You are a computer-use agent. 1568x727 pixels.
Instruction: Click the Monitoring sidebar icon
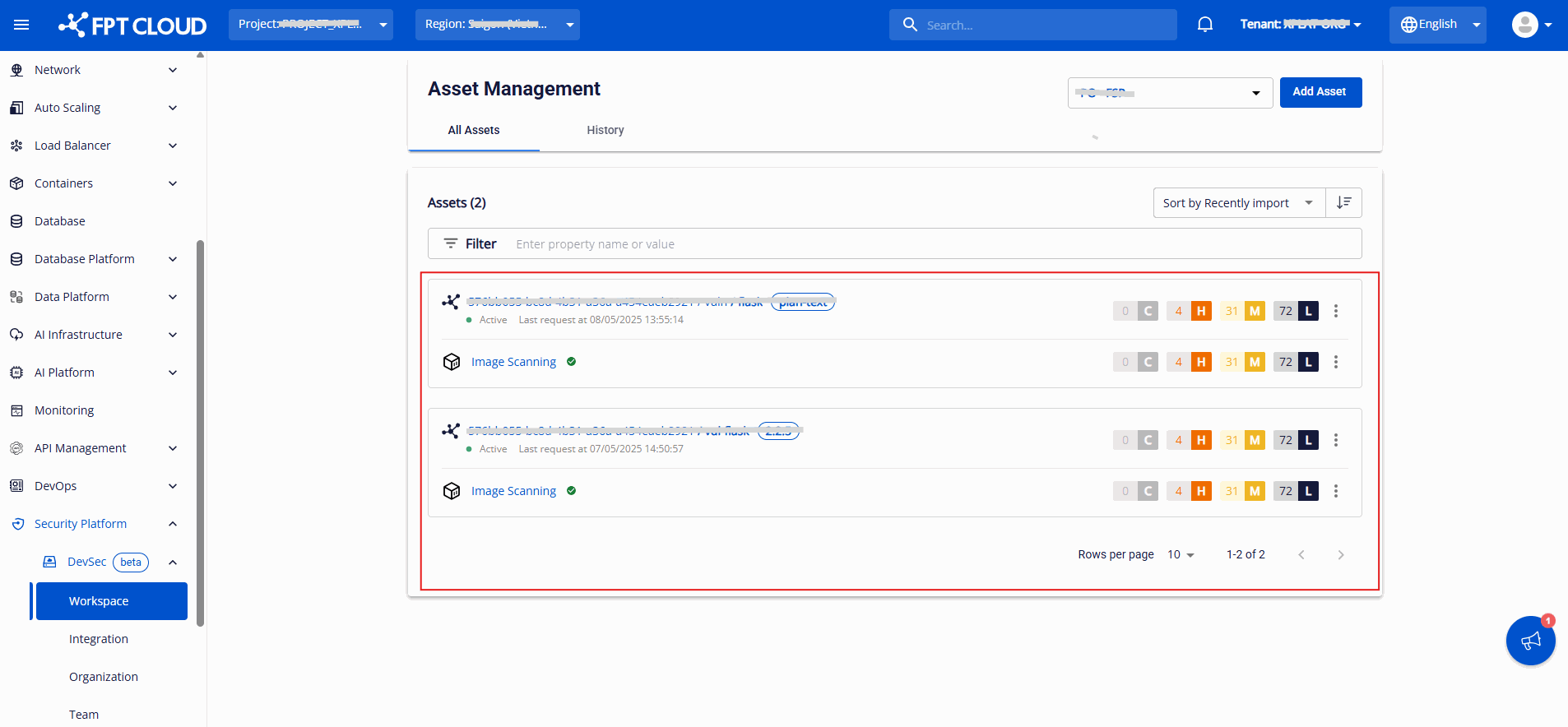(16, 410)
